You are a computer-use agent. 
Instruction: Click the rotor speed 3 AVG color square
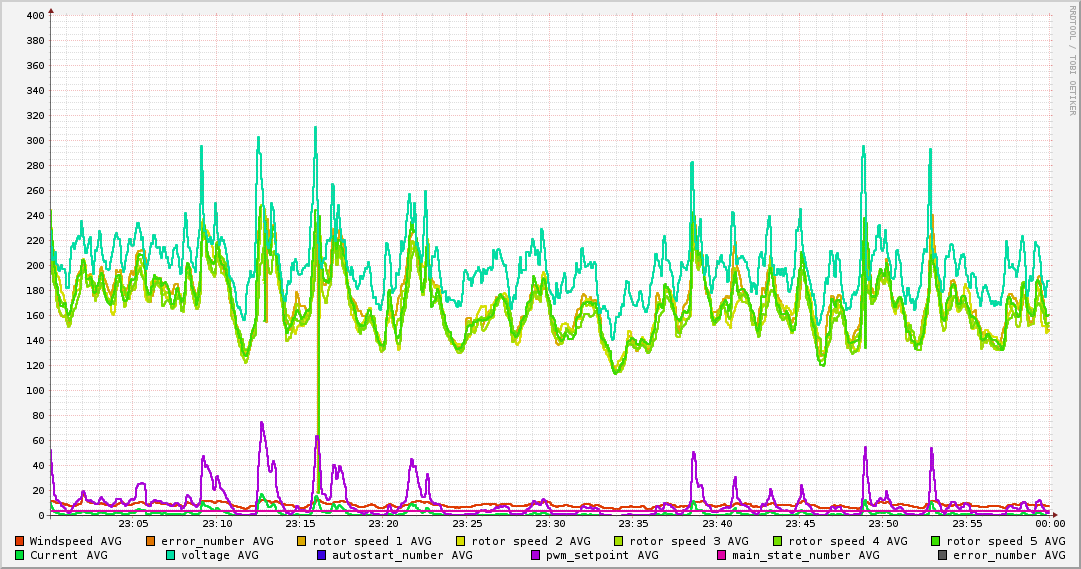618,541
